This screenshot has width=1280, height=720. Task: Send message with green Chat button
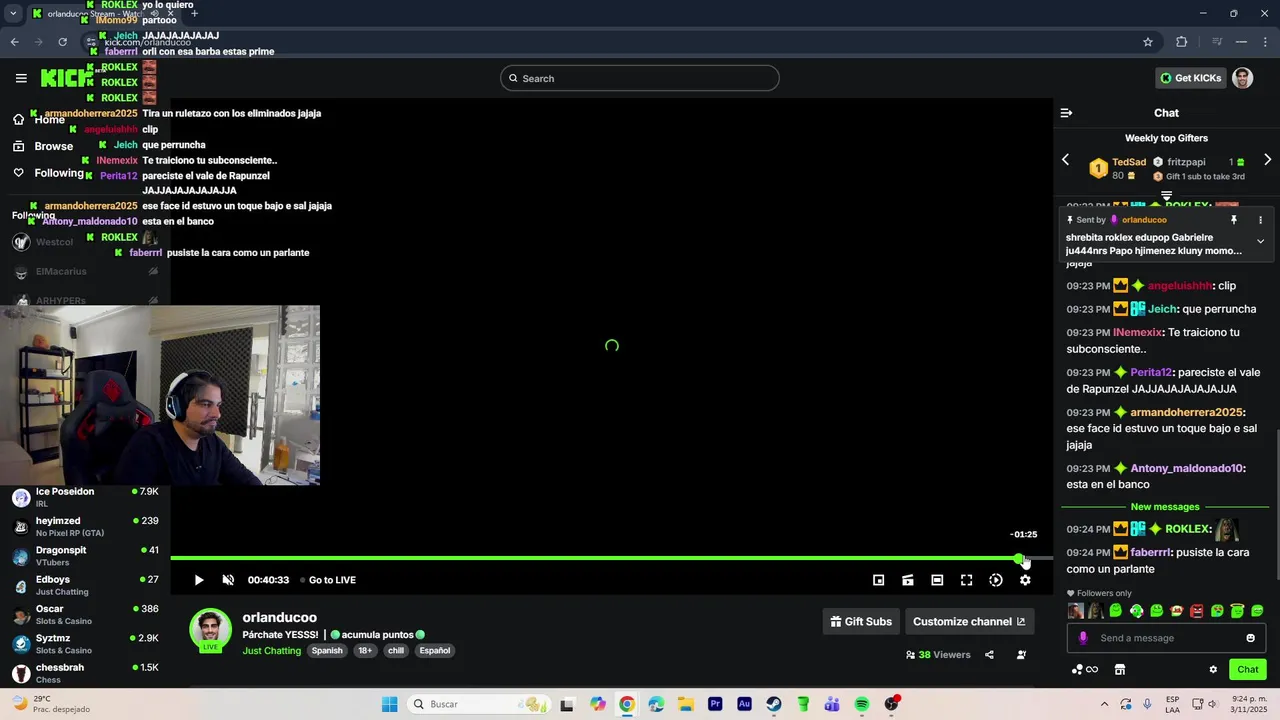[1248, 669]
